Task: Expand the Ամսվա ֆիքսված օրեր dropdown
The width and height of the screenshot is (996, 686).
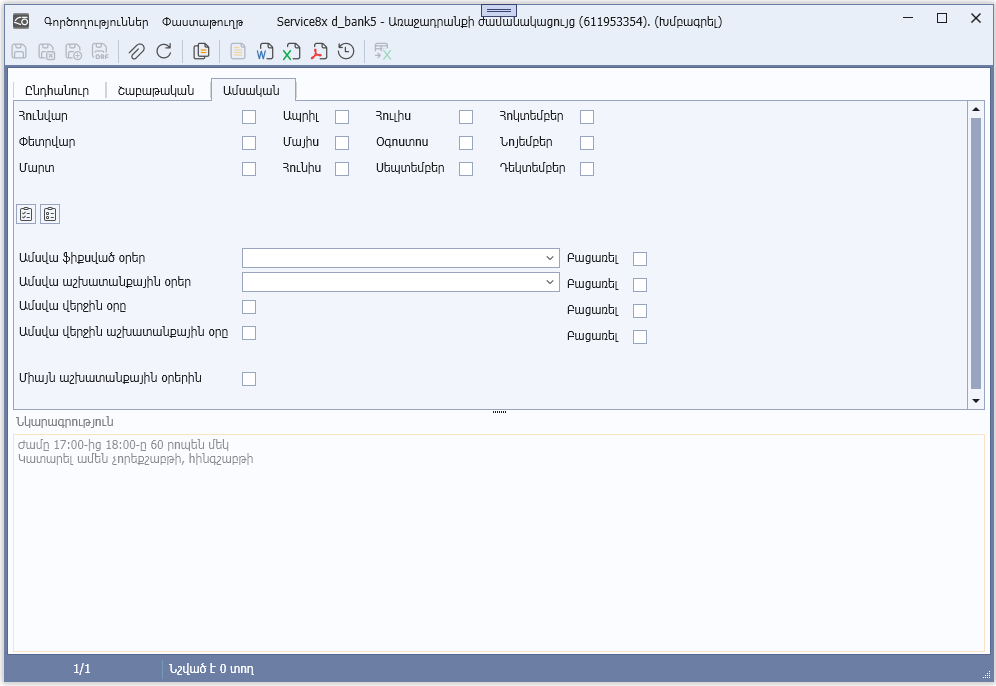Action: [550, 258]
